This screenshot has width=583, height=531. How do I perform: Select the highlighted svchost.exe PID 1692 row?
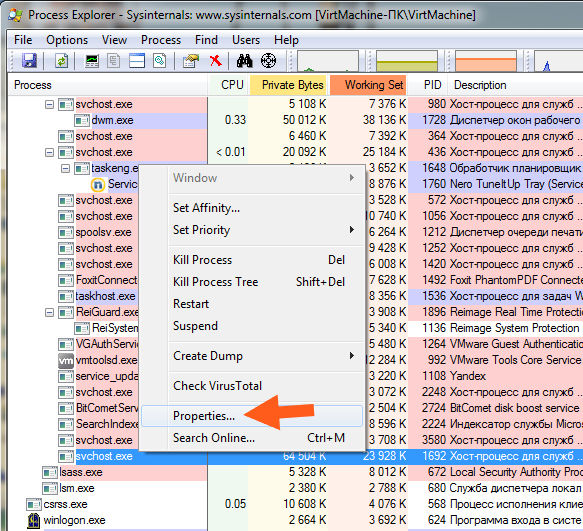click(x=295, y=456)
